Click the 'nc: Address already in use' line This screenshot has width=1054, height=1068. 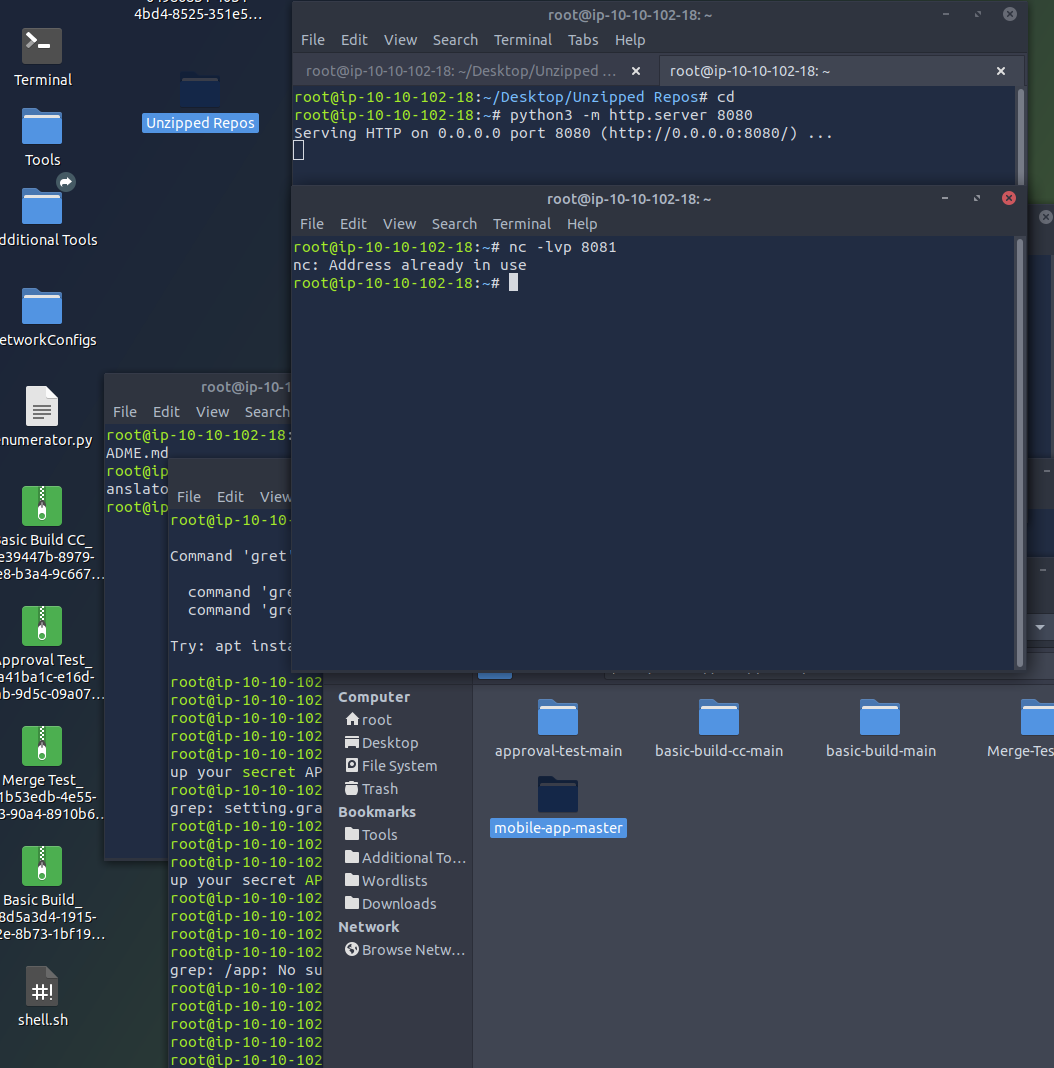point(409,266)
